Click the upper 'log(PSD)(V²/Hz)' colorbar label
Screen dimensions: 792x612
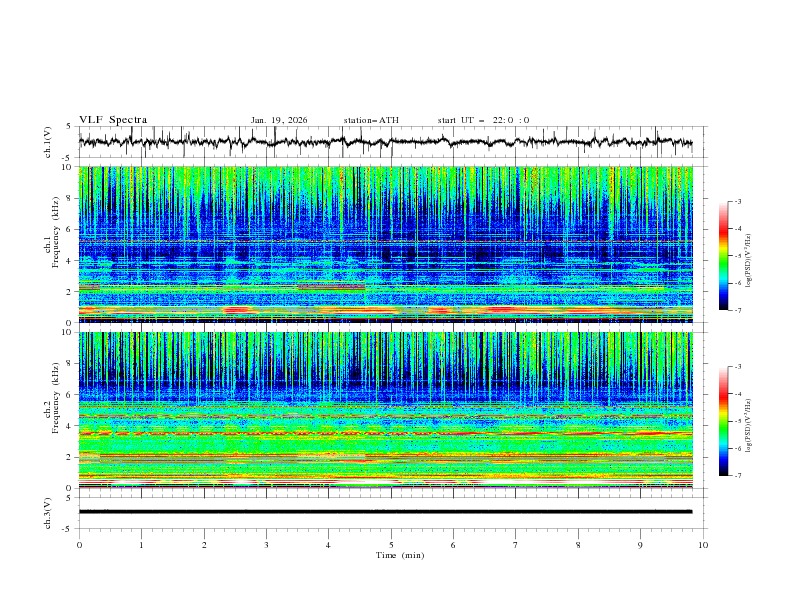749,261
